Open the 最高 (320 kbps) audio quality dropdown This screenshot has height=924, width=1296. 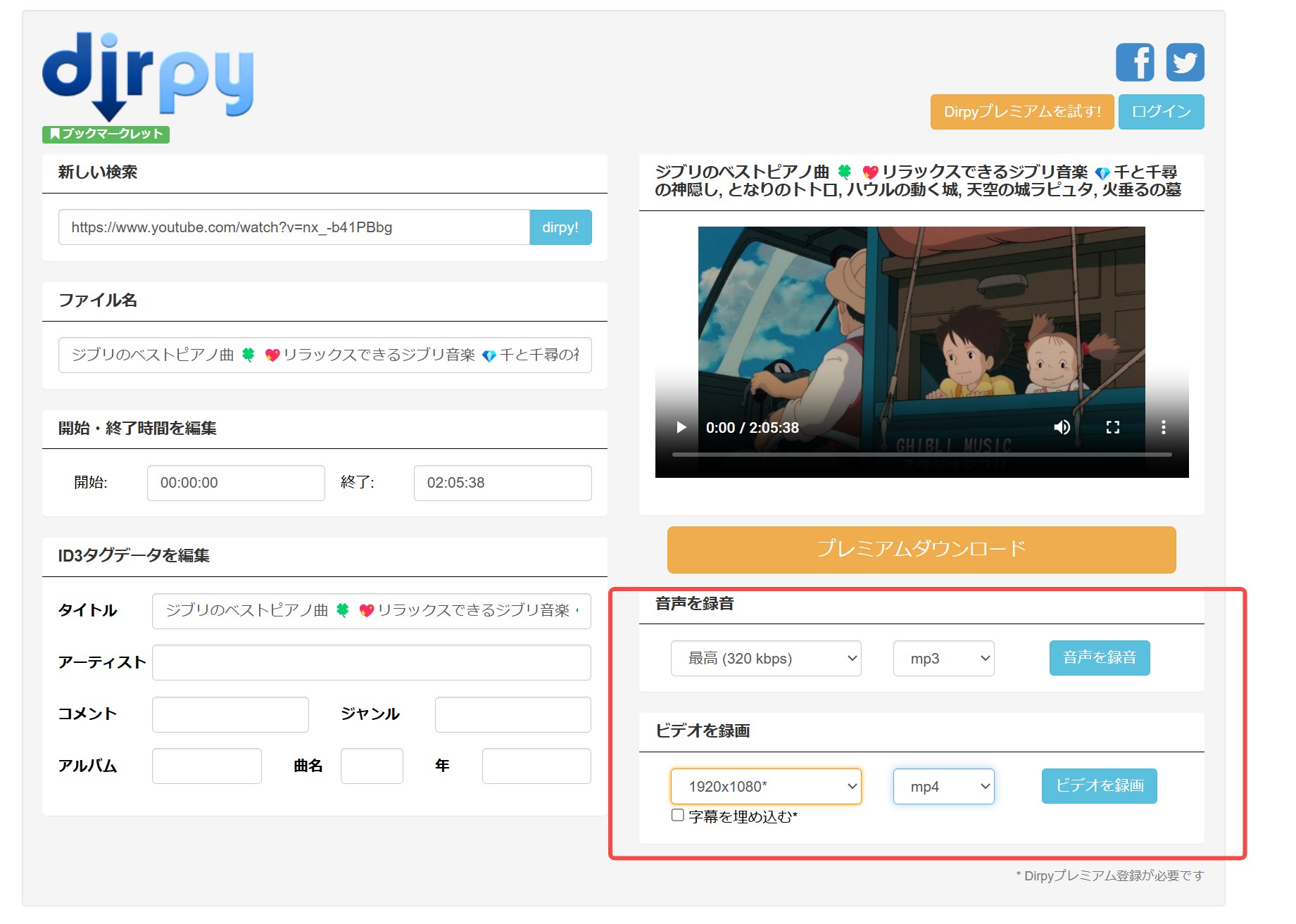tap(766, 658)
